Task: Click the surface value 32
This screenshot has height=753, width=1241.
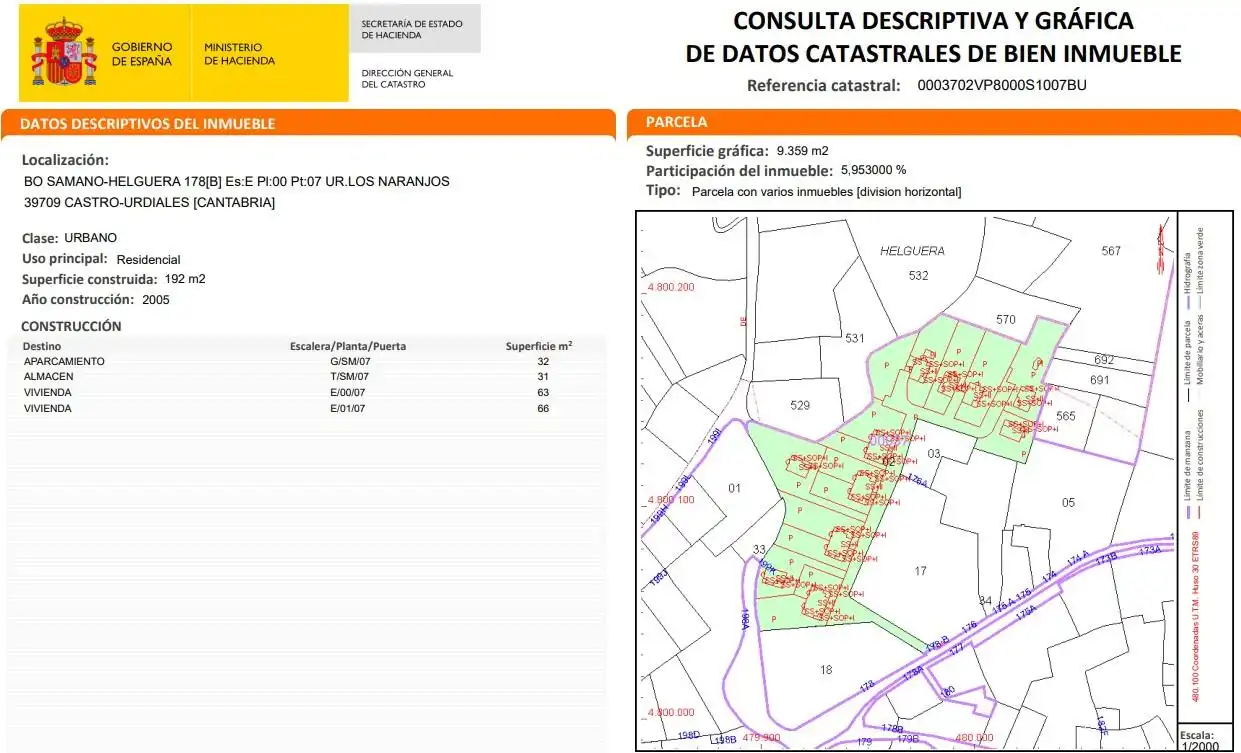Action: pyautogui.click(x=543, y=361)
